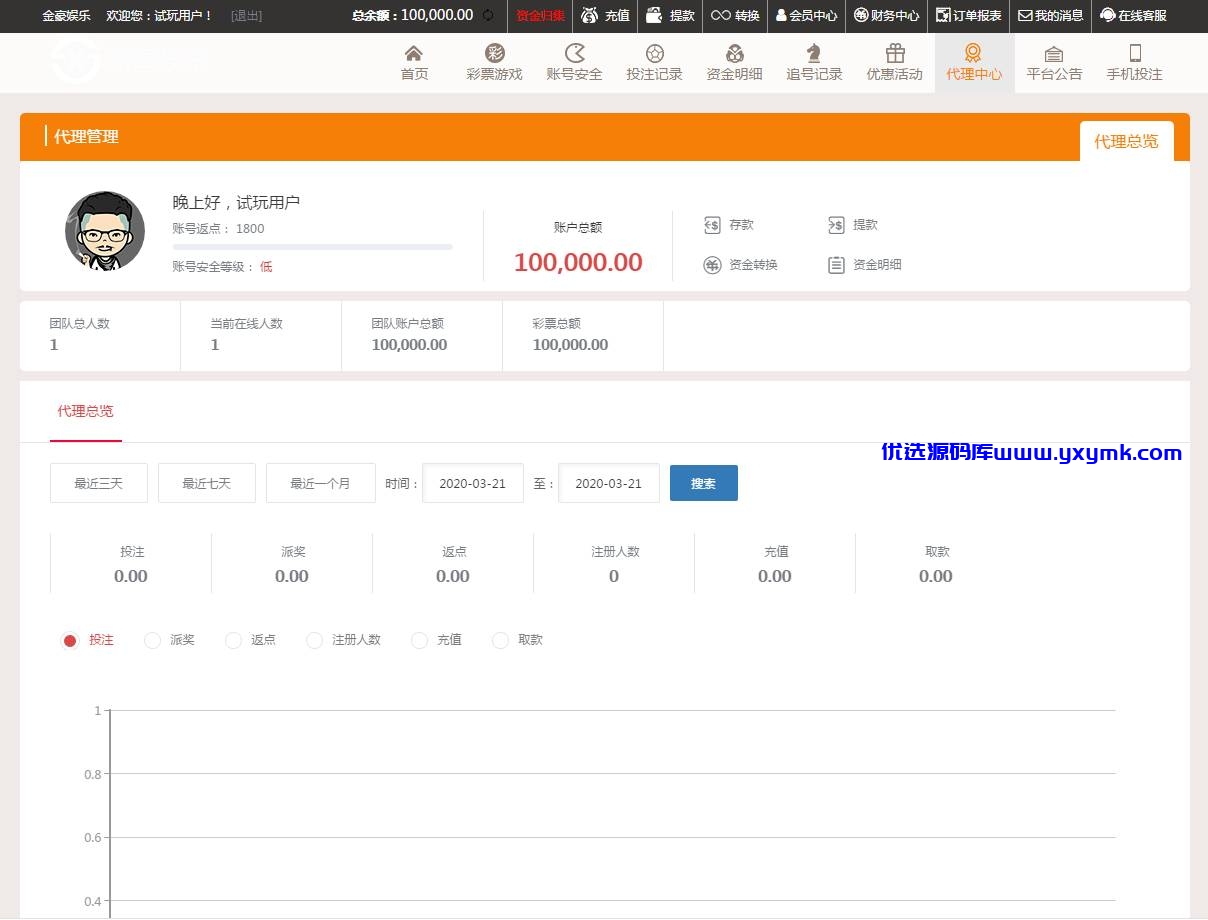1208x920 pixels.
Task: Click 彩票总额 stat cell
Action: (x=583, y=335)
